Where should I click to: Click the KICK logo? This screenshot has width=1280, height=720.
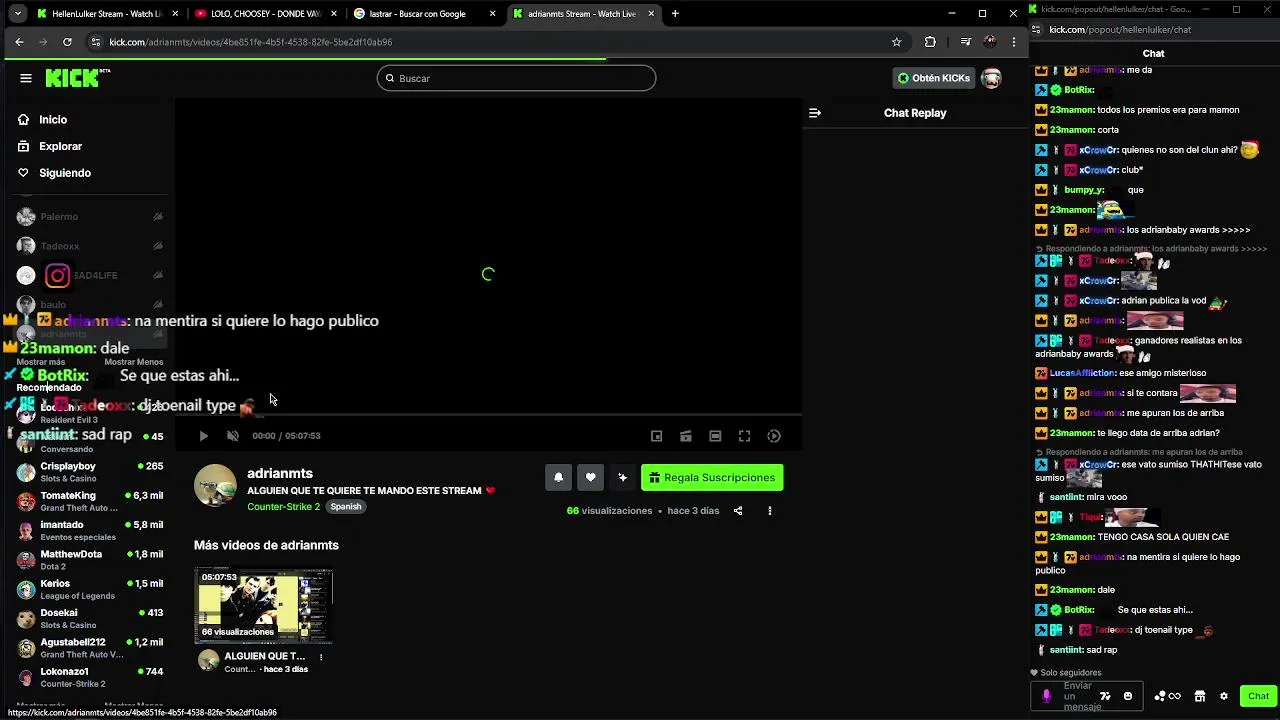(77, 78)
